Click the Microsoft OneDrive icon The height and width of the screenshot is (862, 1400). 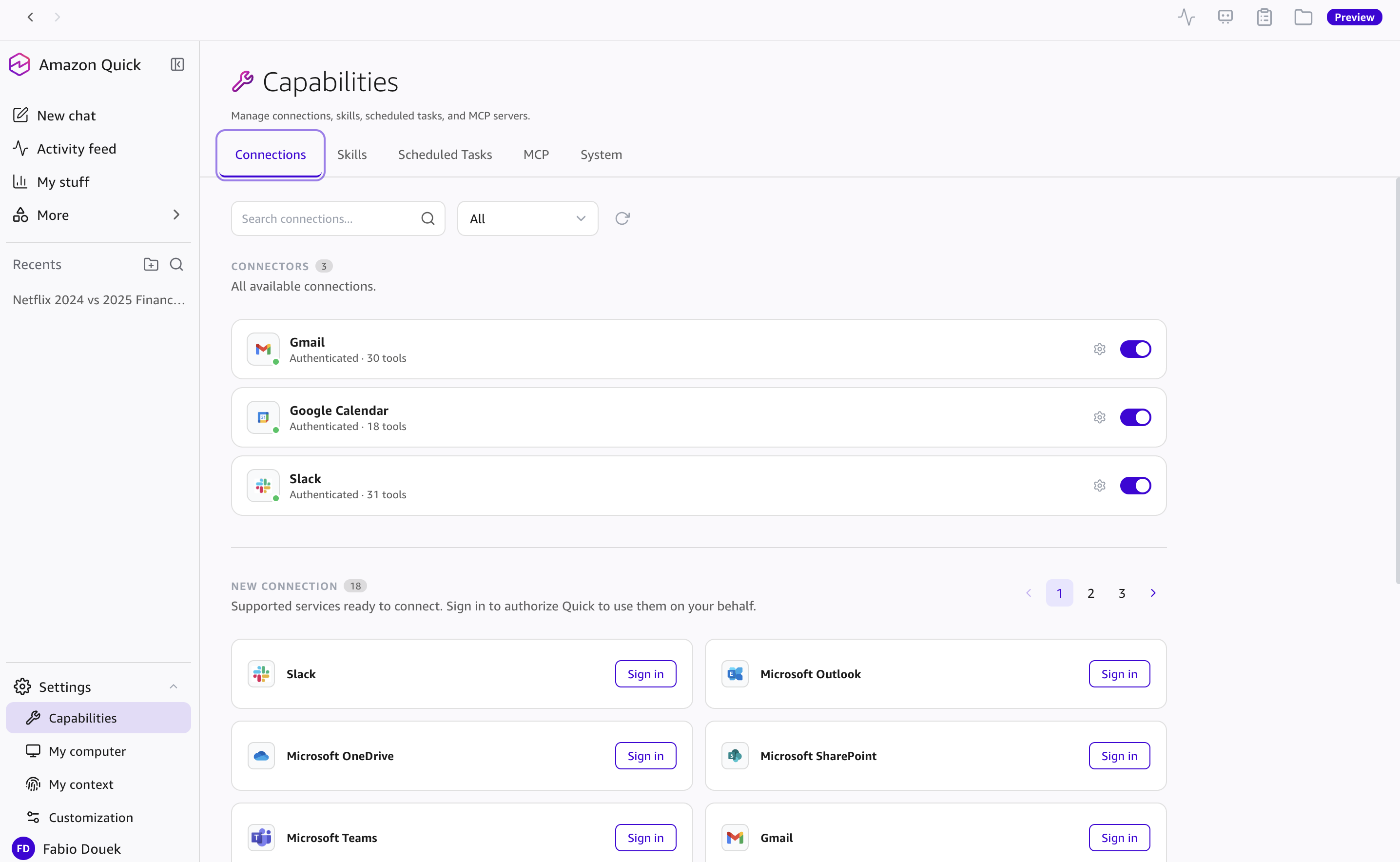[261, 755]
